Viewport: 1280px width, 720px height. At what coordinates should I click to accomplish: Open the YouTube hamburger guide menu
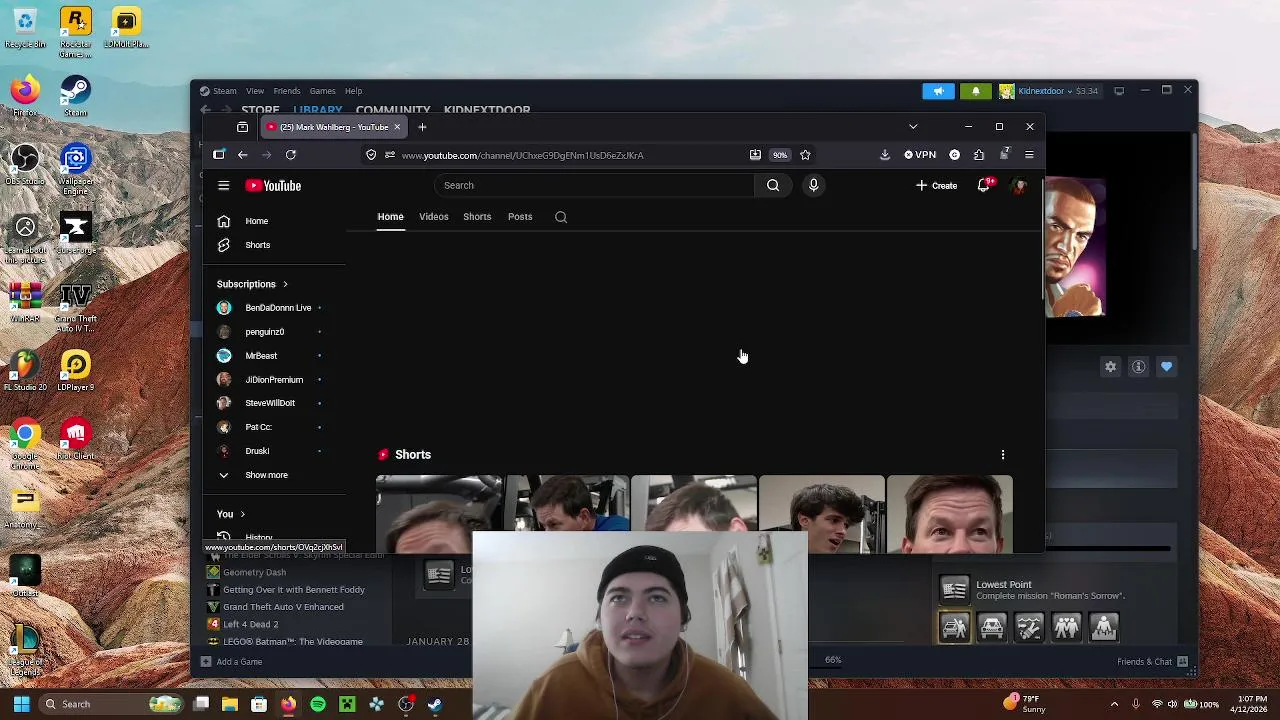tap(224, 185)
